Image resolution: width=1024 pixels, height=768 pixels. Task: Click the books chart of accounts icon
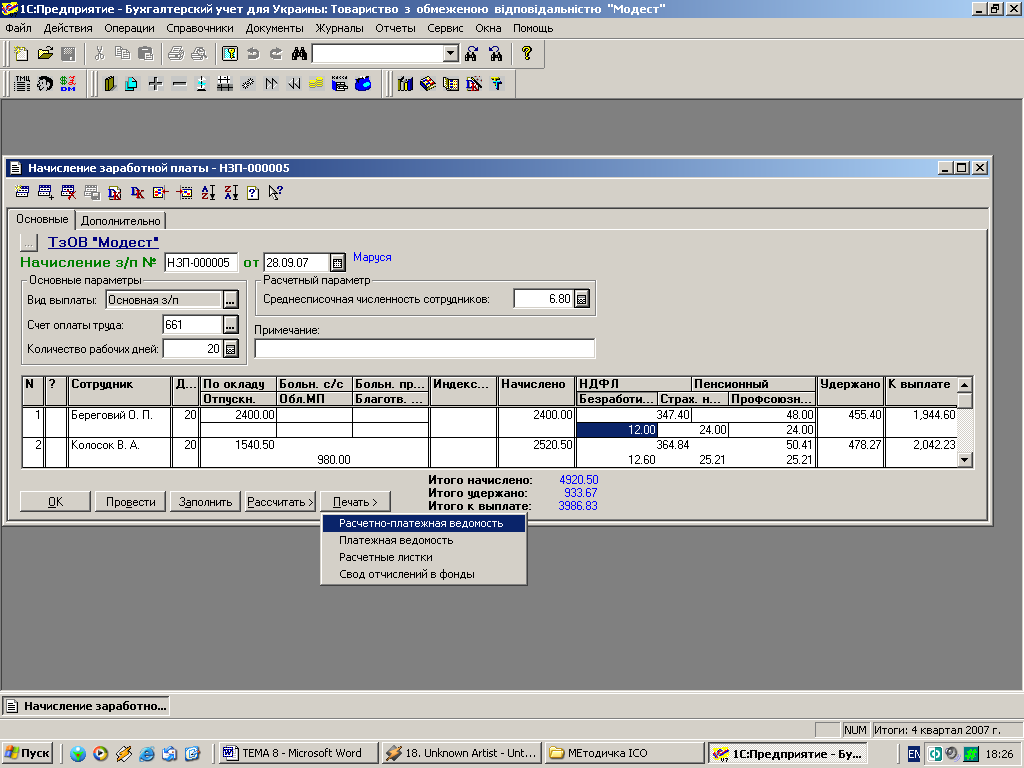(x=405, y=84)
